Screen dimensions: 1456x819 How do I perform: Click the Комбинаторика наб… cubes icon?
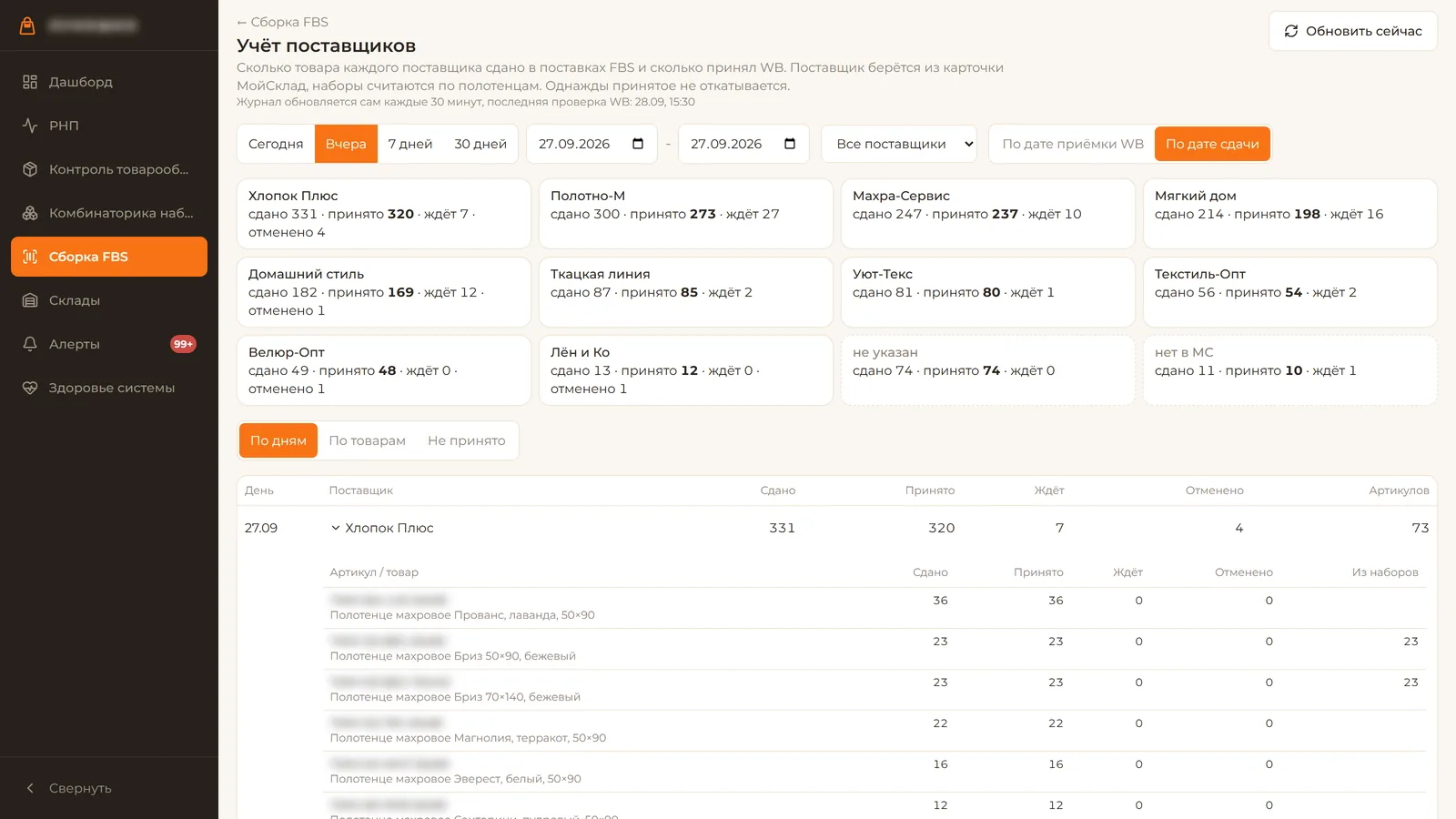coord(30,213)
